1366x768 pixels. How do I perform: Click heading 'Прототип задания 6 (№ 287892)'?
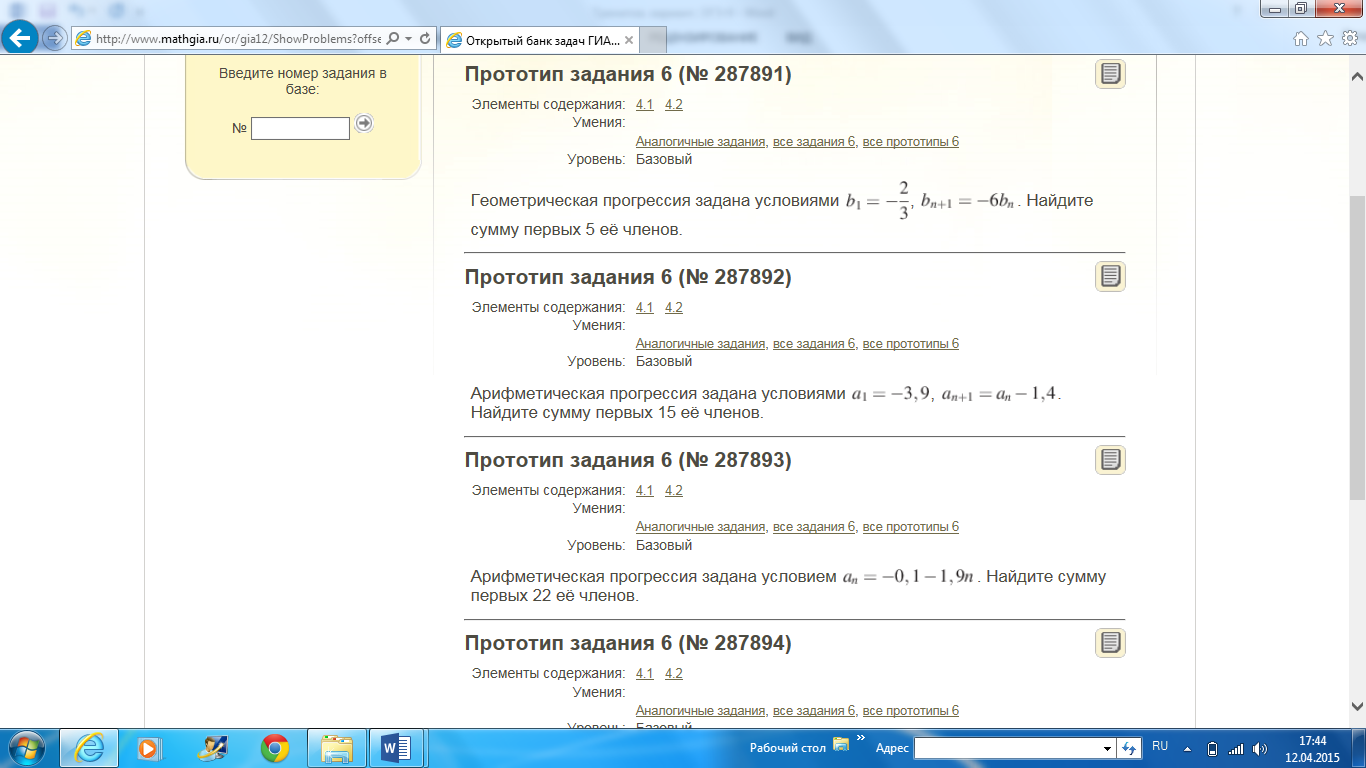click(x=628, y=277)
